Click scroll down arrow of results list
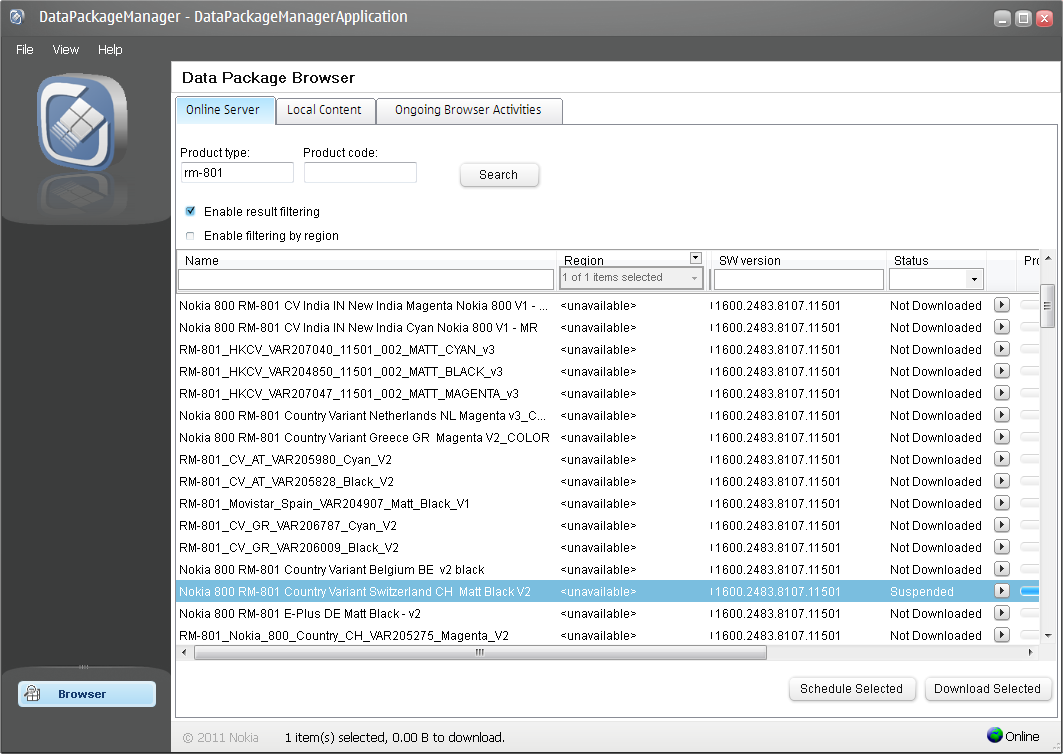 [x=1048, y=636]
